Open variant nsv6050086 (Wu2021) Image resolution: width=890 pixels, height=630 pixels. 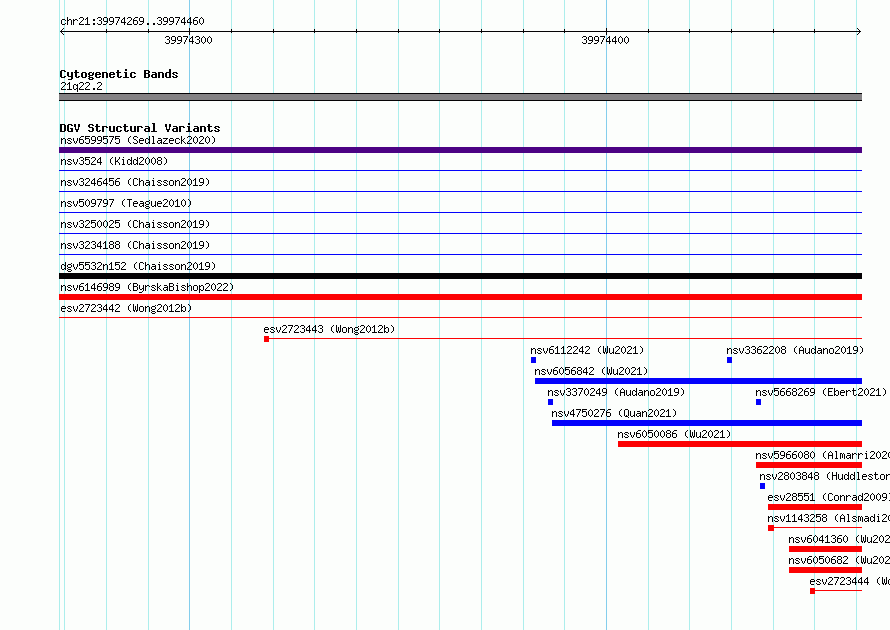tap(674, 434)
